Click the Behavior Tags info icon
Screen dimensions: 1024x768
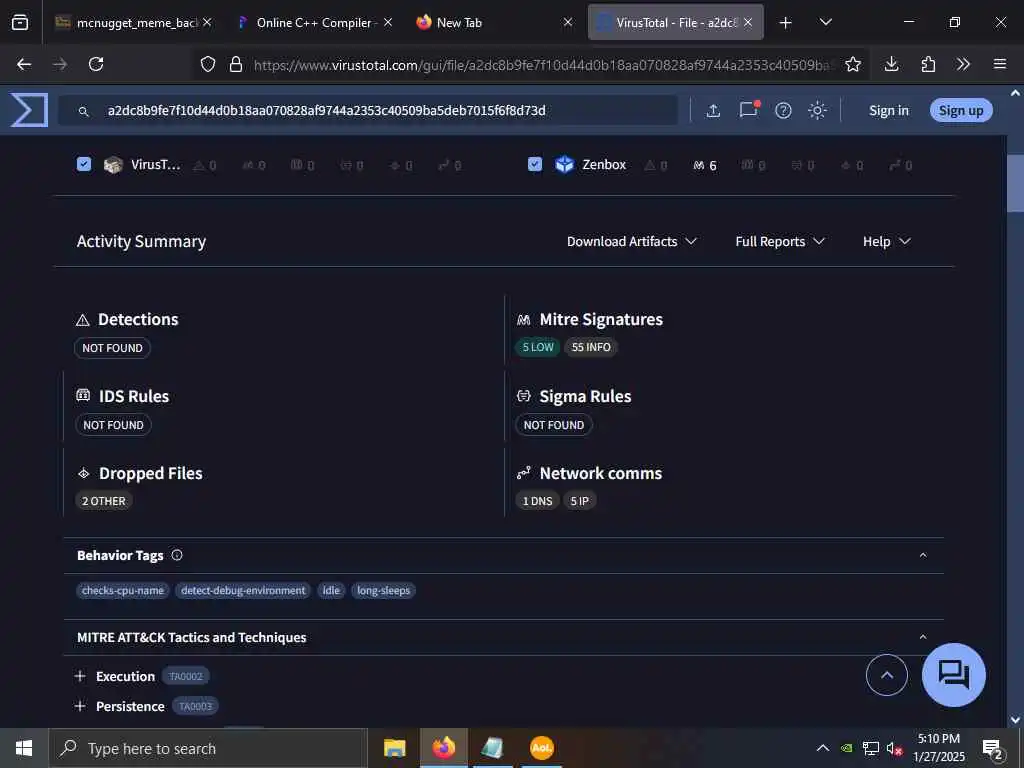177,555
